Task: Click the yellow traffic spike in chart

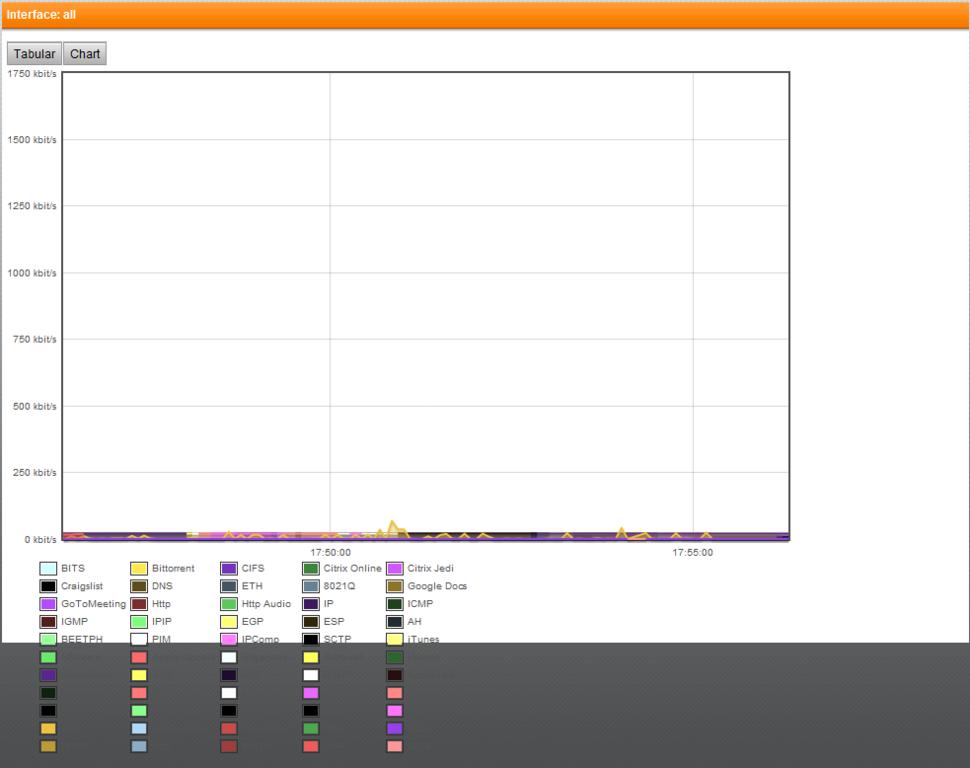Action: [392, 524]
